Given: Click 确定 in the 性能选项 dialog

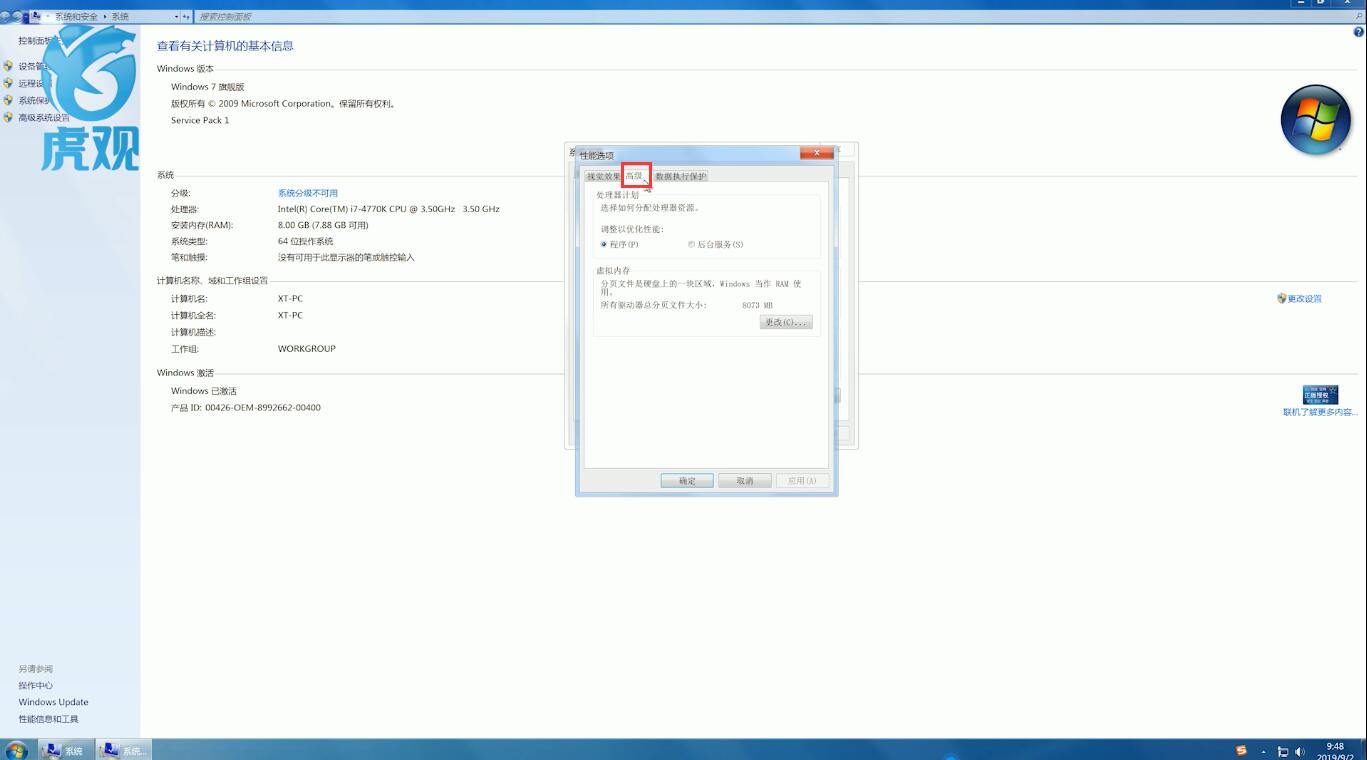Looking at the screenshot, I should click(x=687, y=481).
